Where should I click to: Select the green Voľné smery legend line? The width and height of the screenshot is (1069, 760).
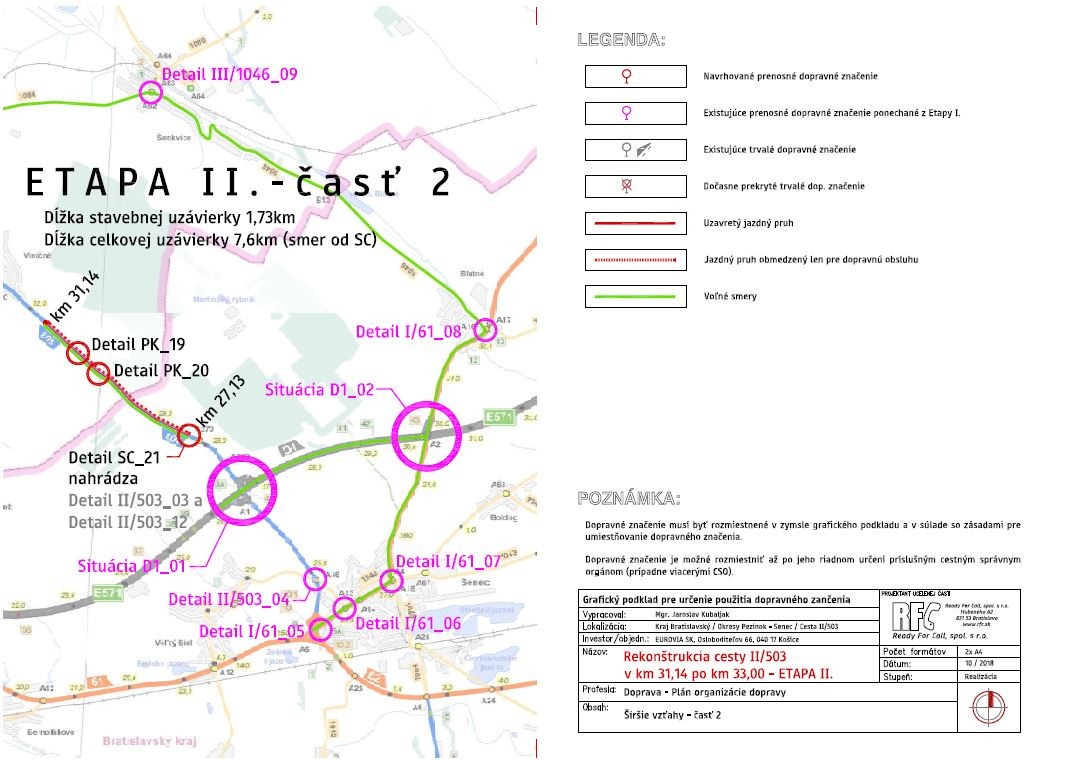[636, 296]
